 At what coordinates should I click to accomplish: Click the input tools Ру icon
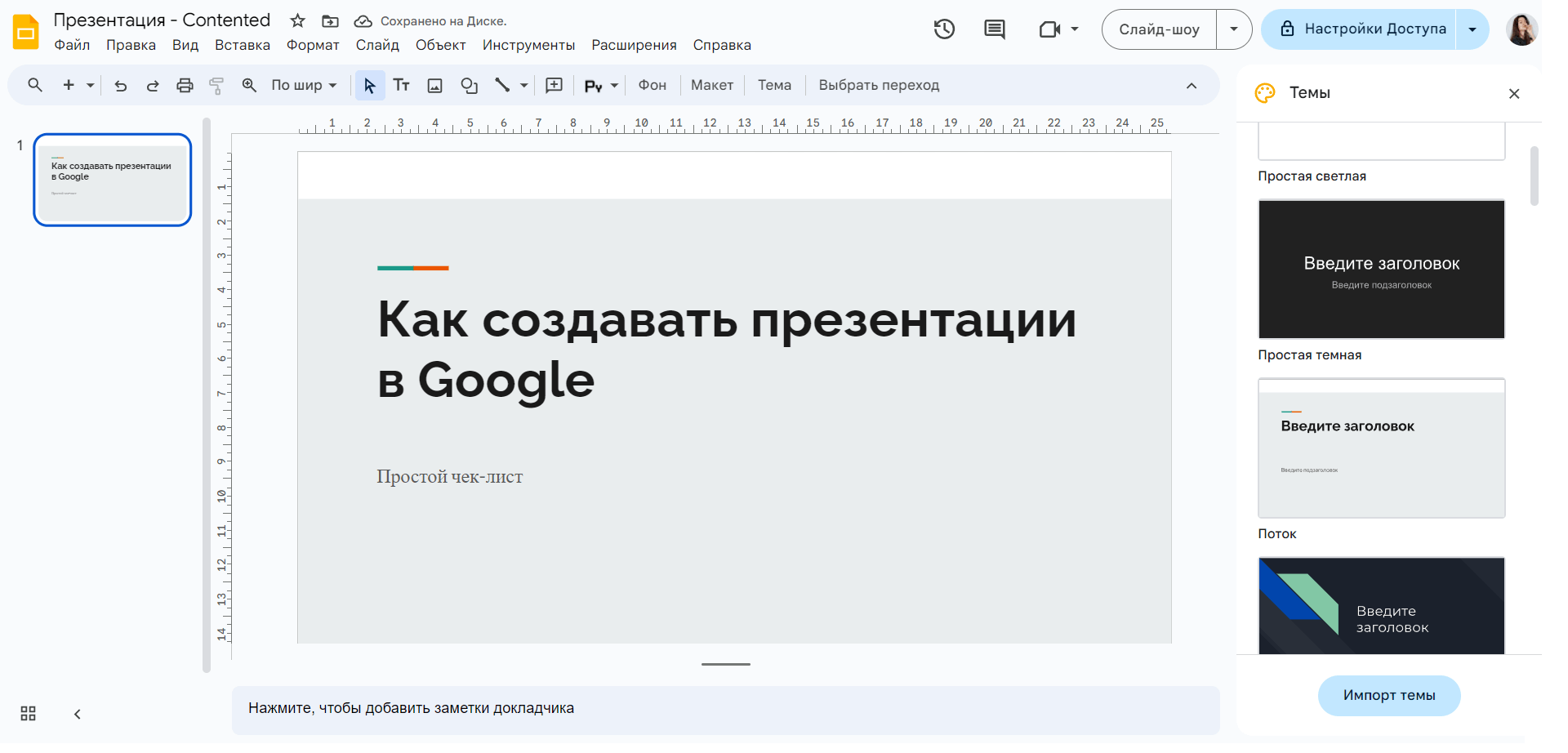coord(594,86)
